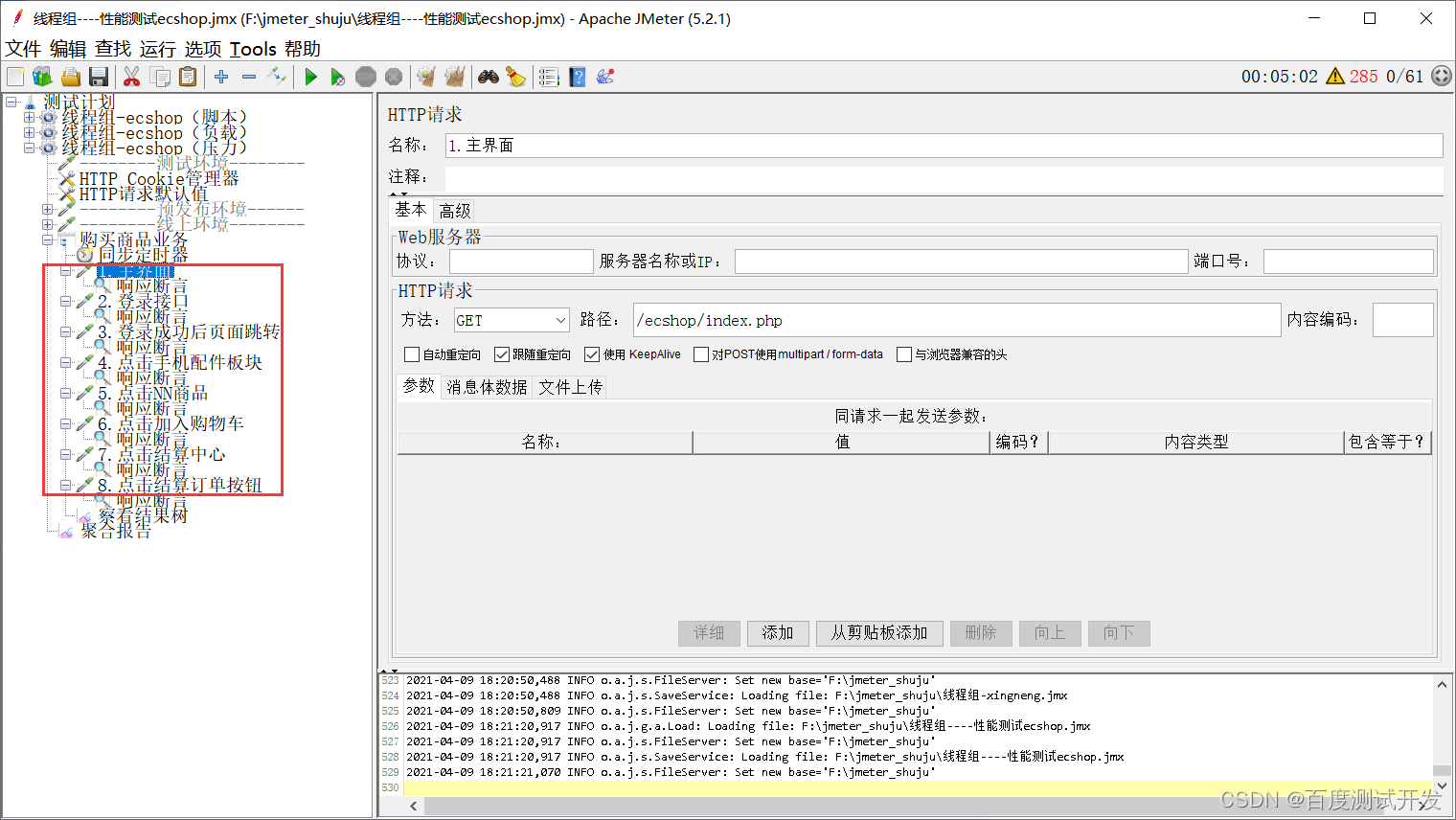The width and height of the screenshot is (1456, 820).
Task: Click the Toggle enable/disable icon in toolbar
Action: (x=277, y=77)
